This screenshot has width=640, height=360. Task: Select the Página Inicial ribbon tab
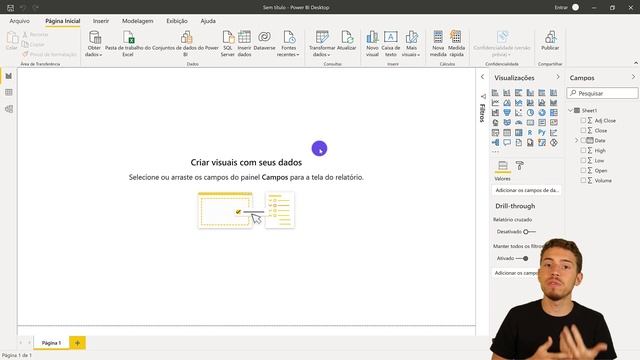(62, 21)
